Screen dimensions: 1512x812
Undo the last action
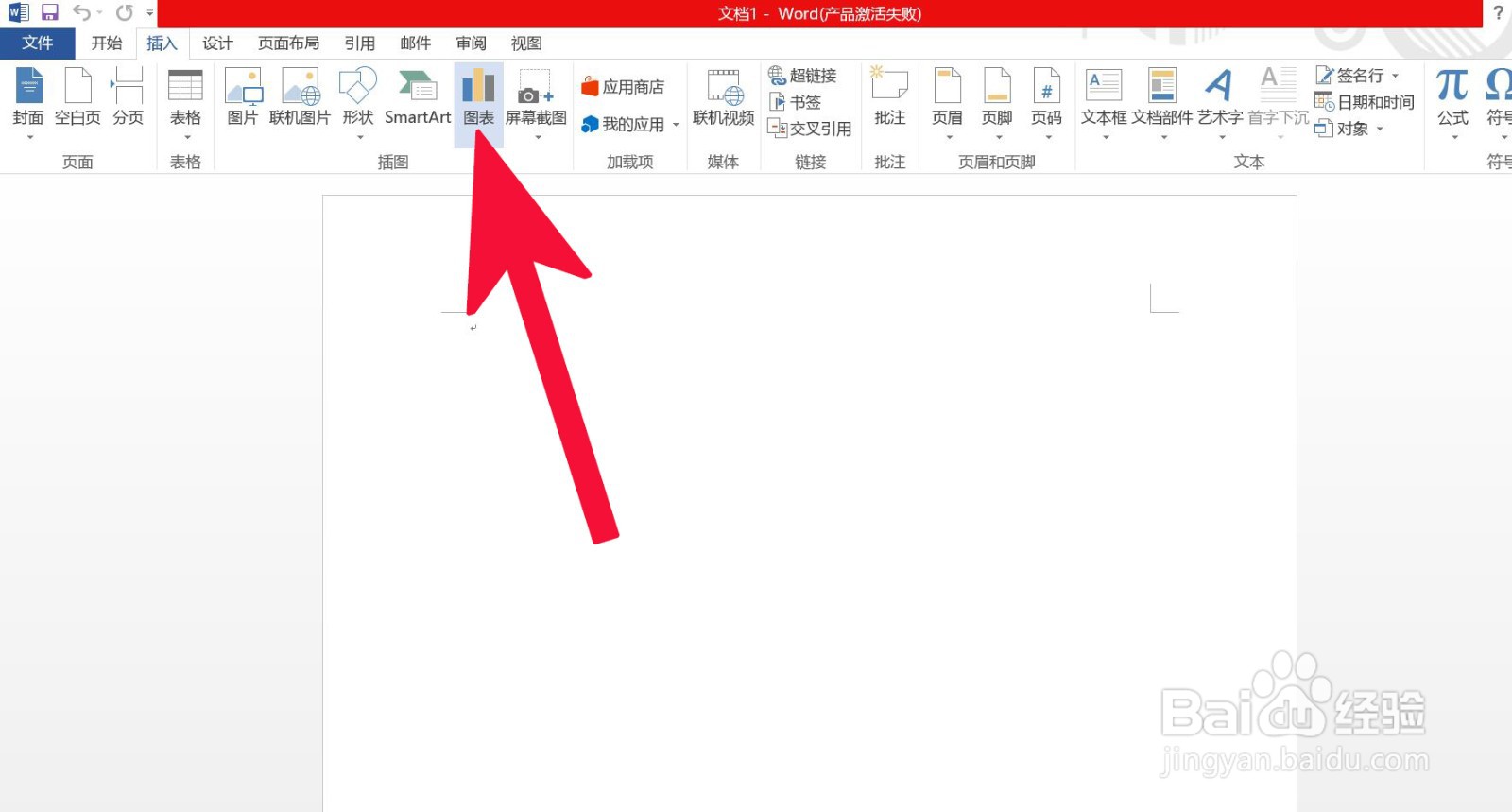click(x=81, y=13)
